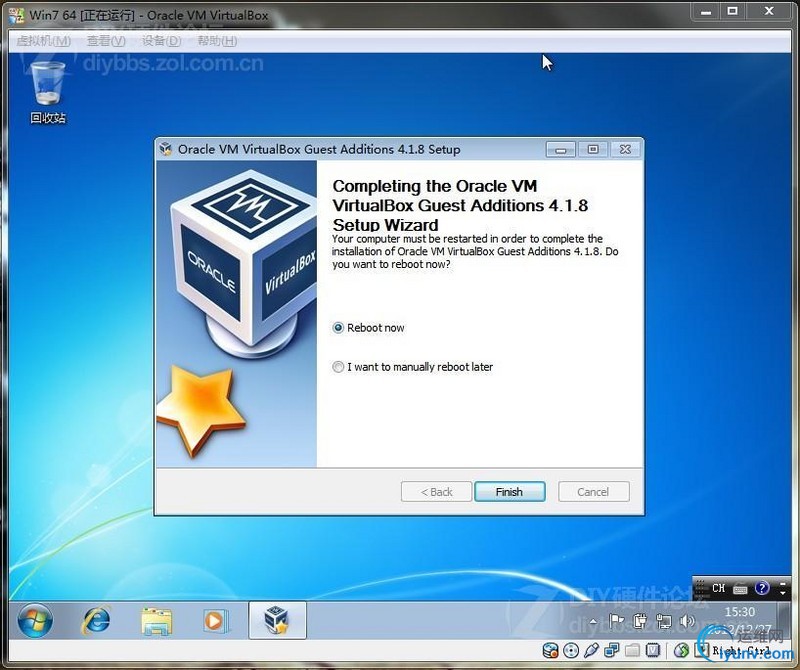Click the language bar grip handle

pyautogui.click(x=700, y=588)
